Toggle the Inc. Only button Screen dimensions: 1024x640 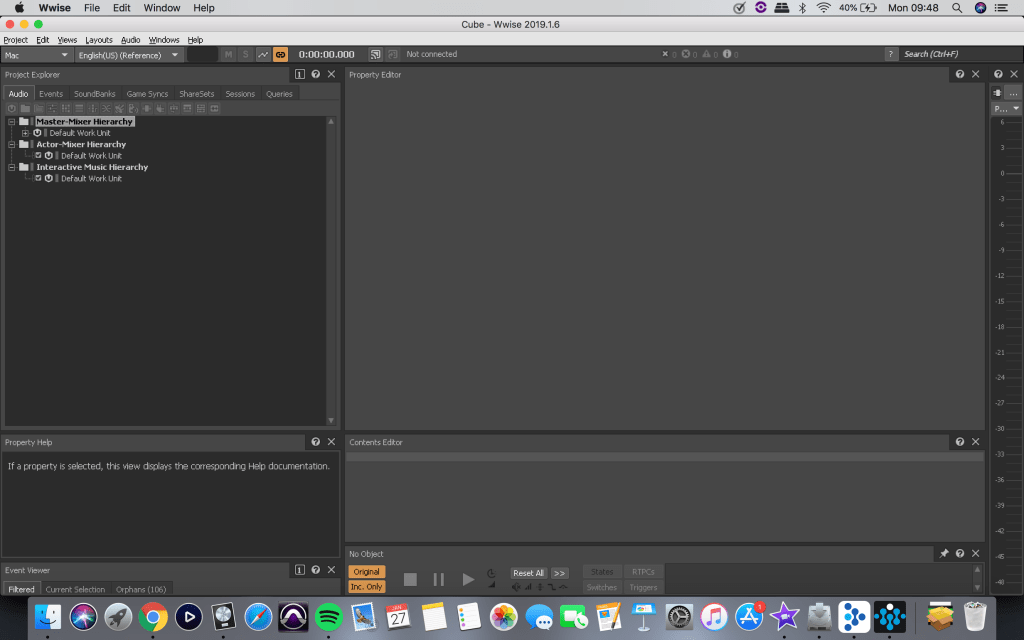click(366, 587)
